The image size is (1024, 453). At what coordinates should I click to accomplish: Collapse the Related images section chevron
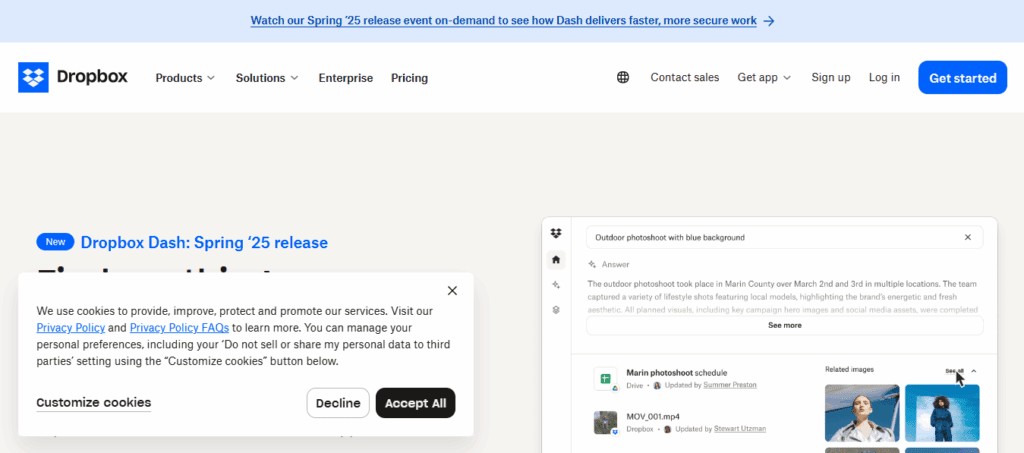click(974, 371)
